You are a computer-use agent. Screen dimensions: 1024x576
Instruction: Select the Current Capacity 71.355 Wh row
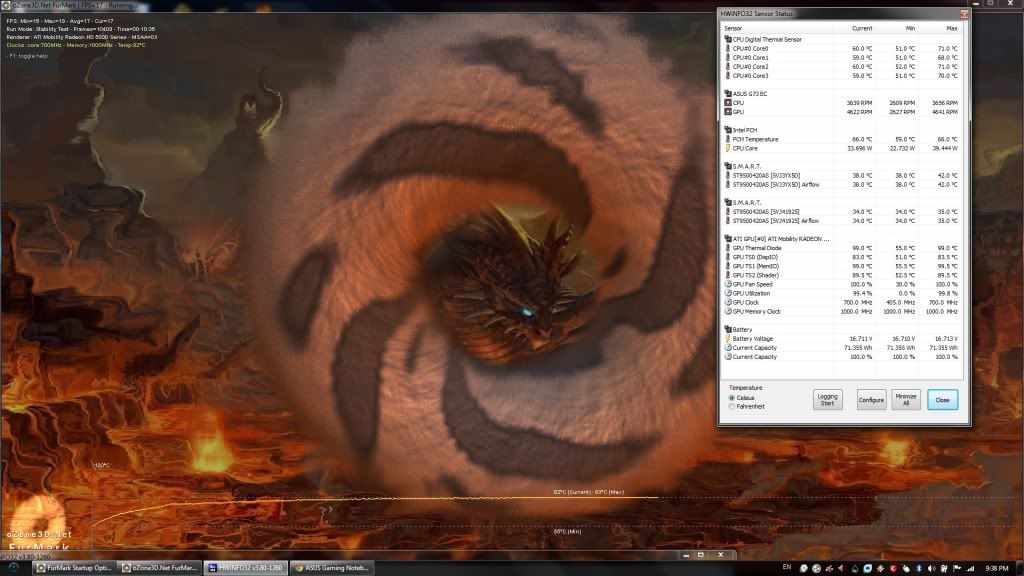click(x=841, y=348)
